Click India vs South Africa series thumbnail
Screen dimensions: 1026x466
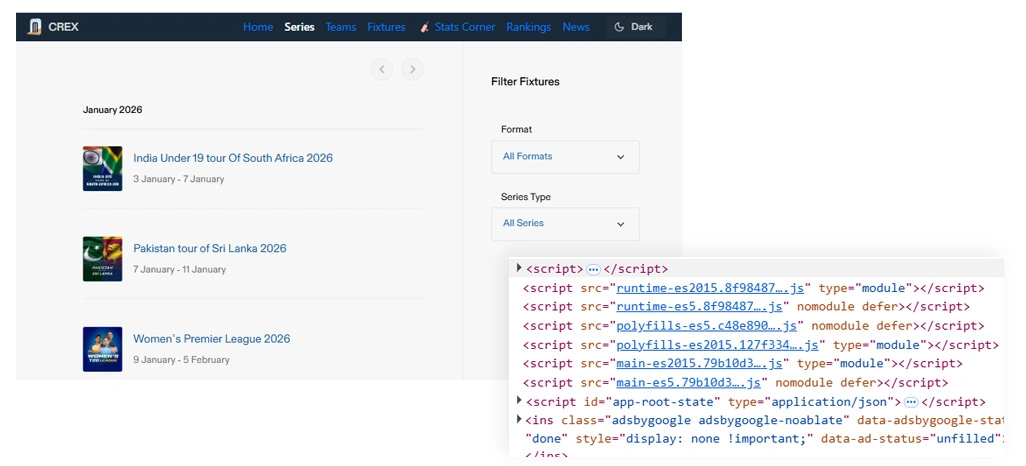tap(102, 168)
